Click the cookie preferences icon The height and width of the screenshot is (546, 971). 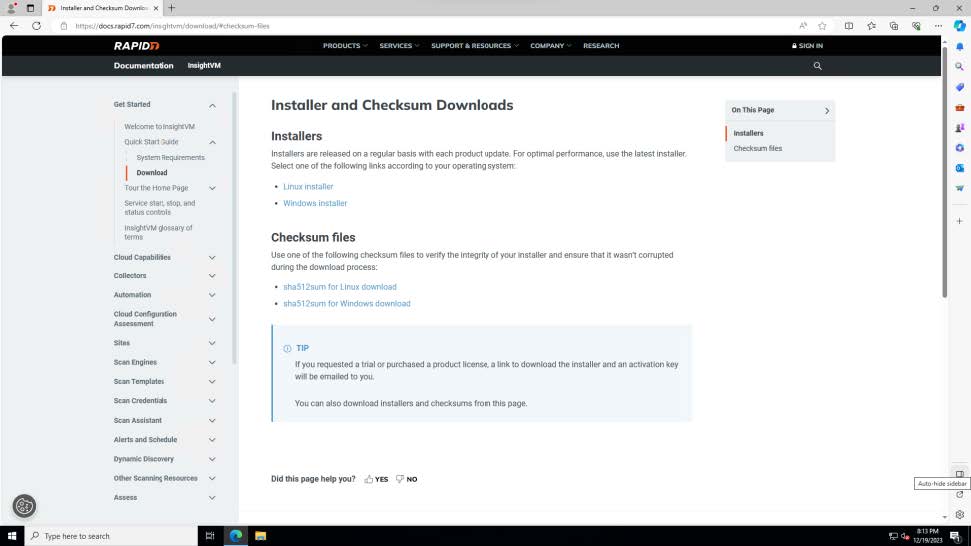click(24, 506)
